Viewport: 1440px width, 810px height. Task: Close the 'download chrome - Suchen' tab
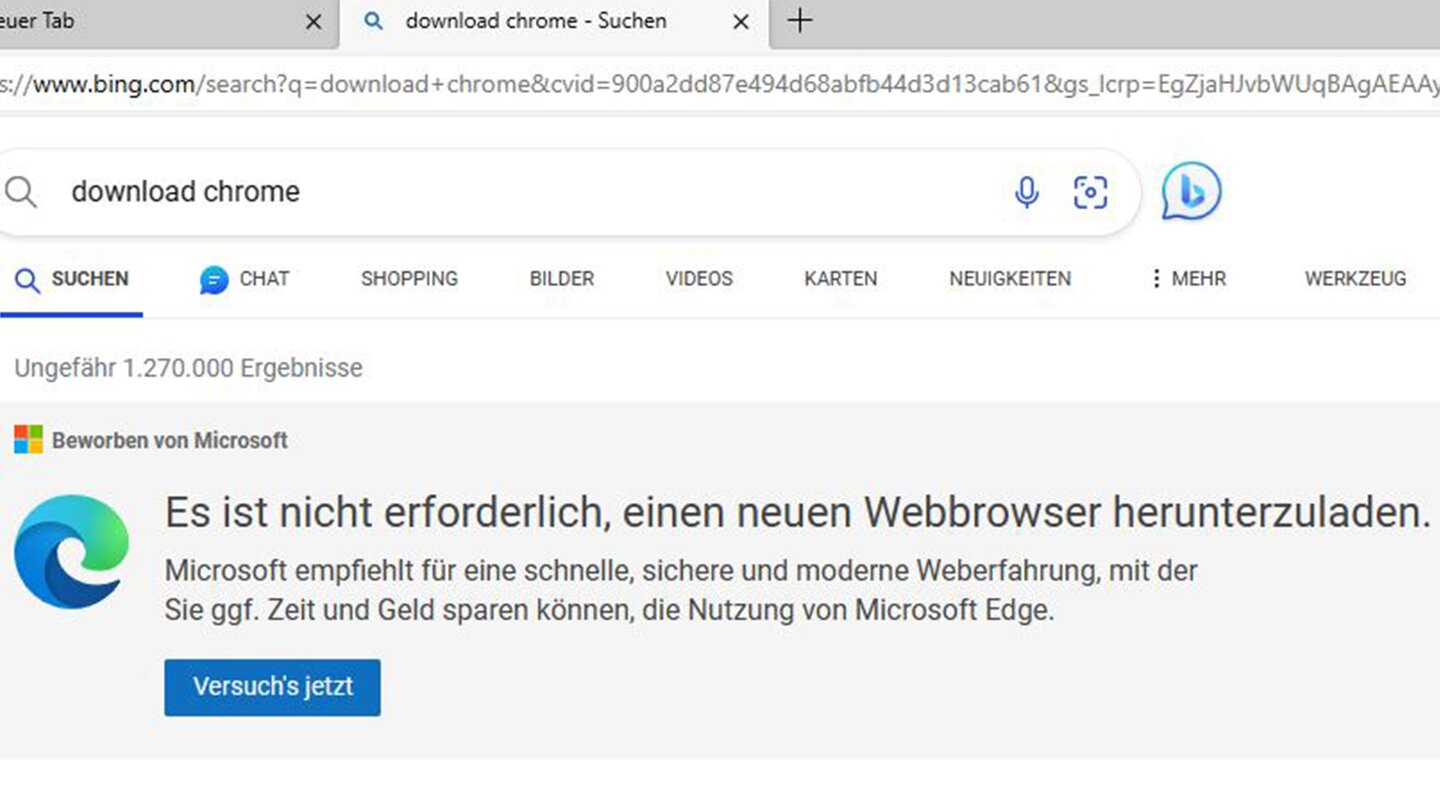point(741,22)
